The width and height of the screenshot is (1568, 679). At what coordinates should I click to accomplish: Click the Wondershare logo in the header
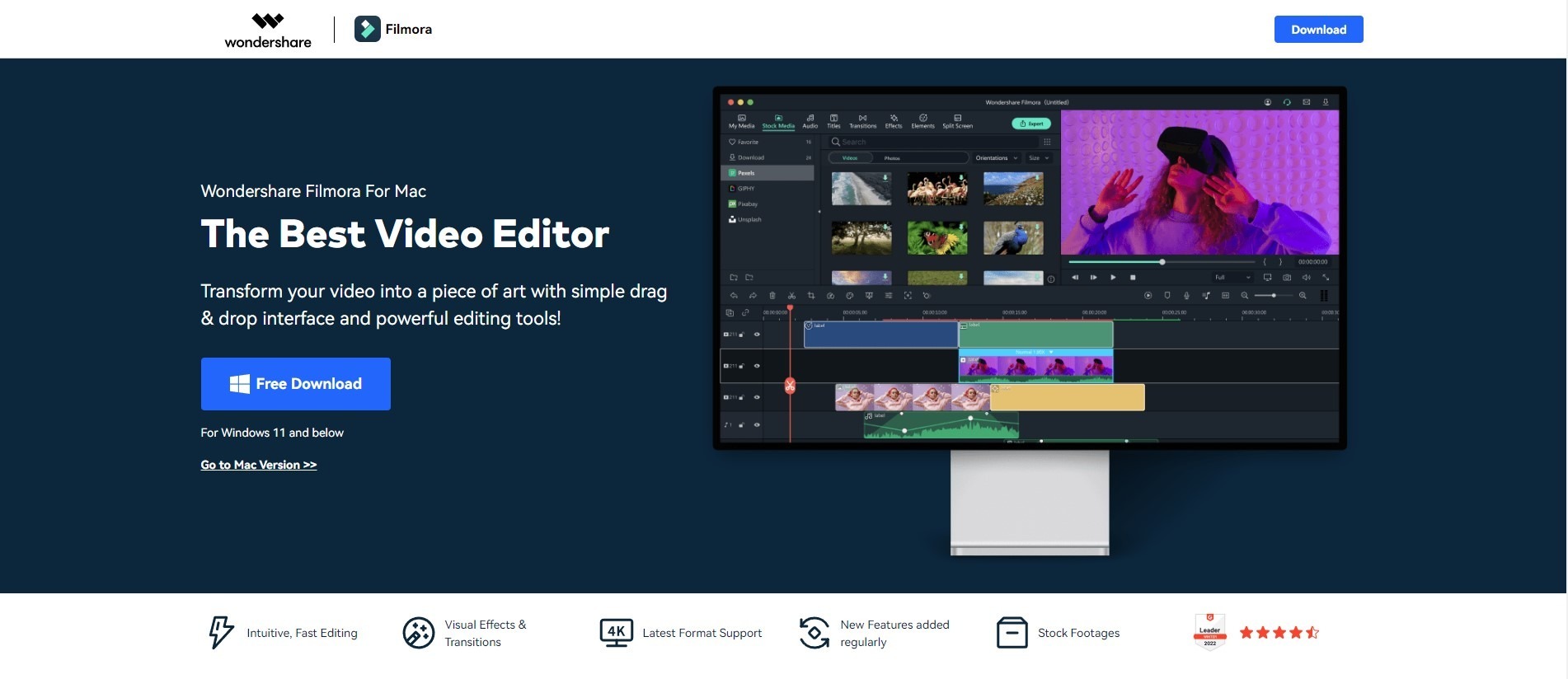point(268,30)
